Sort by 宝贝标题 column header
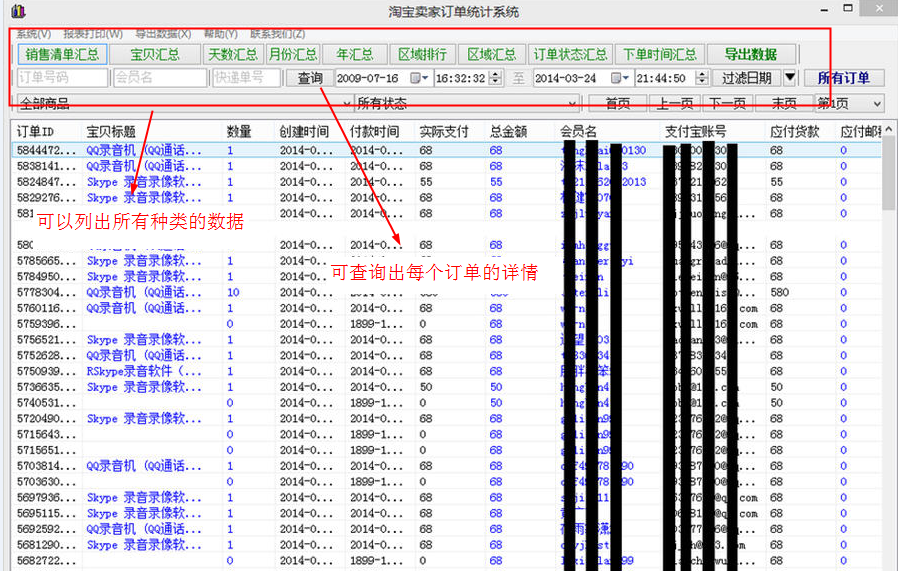The height and width of the screenshot is (571, 898). [x=152, y=131]
